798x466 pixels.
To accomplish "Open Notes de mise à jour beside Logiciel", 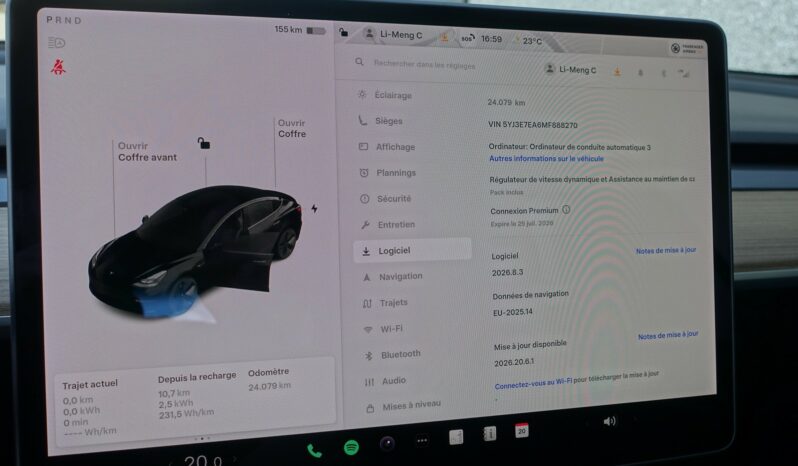I will [x=666, y=250].
